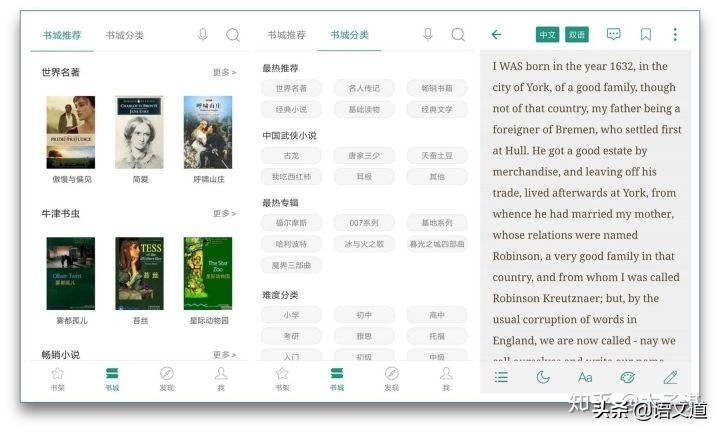
Task: Open the 007系列 chip
Action: point(364,223)
